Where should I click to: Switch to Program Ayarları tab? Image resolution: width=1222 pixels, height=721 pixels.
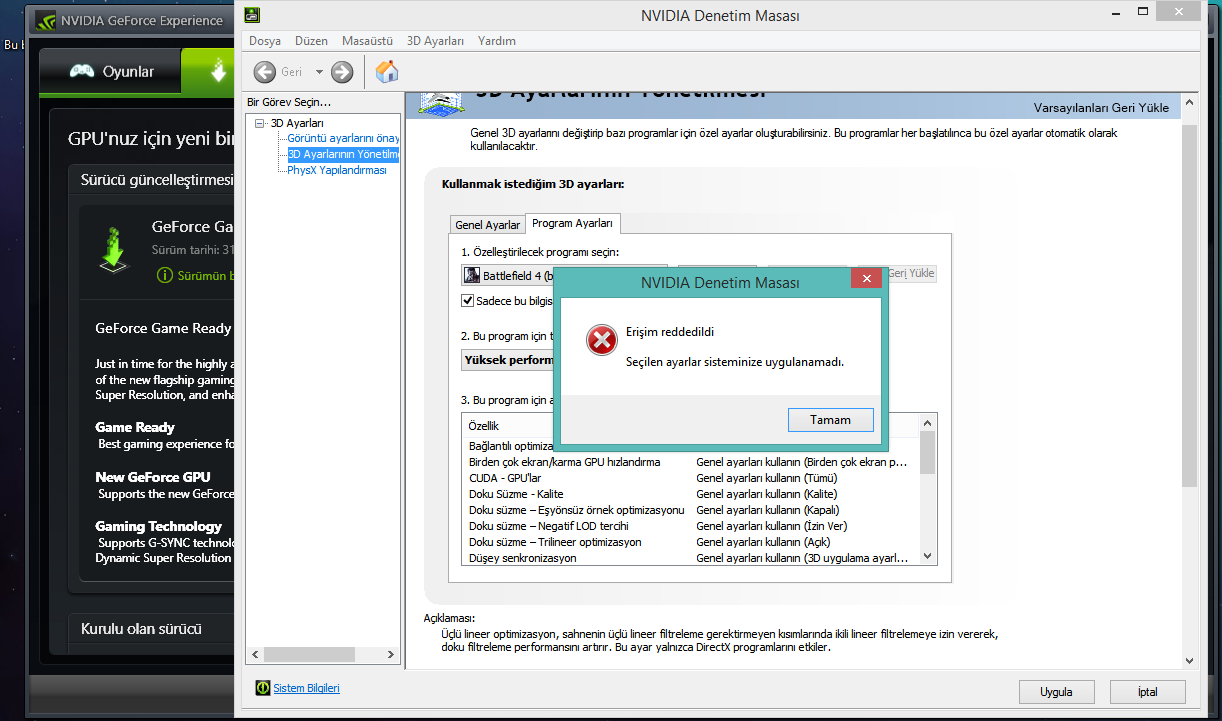[x=572, y=223]
